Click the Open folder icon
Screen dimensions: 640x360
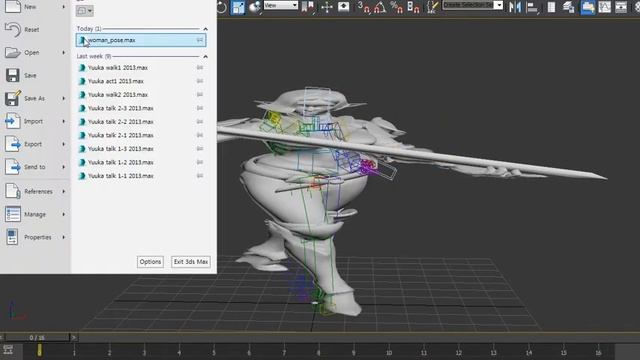point(13,52)
